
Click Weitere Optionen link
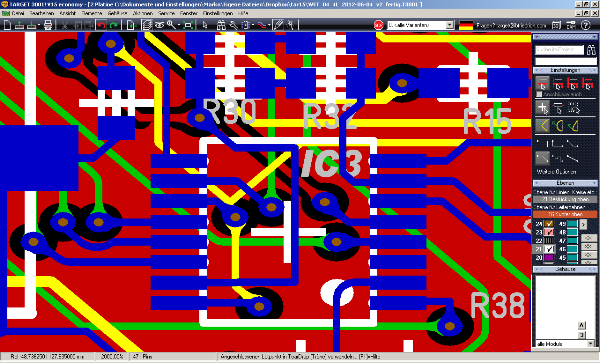pos(556,172)
